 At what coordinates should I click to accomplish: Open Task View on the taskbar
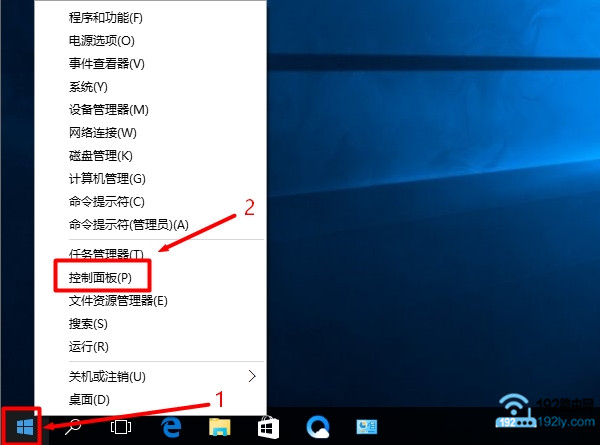121,427
